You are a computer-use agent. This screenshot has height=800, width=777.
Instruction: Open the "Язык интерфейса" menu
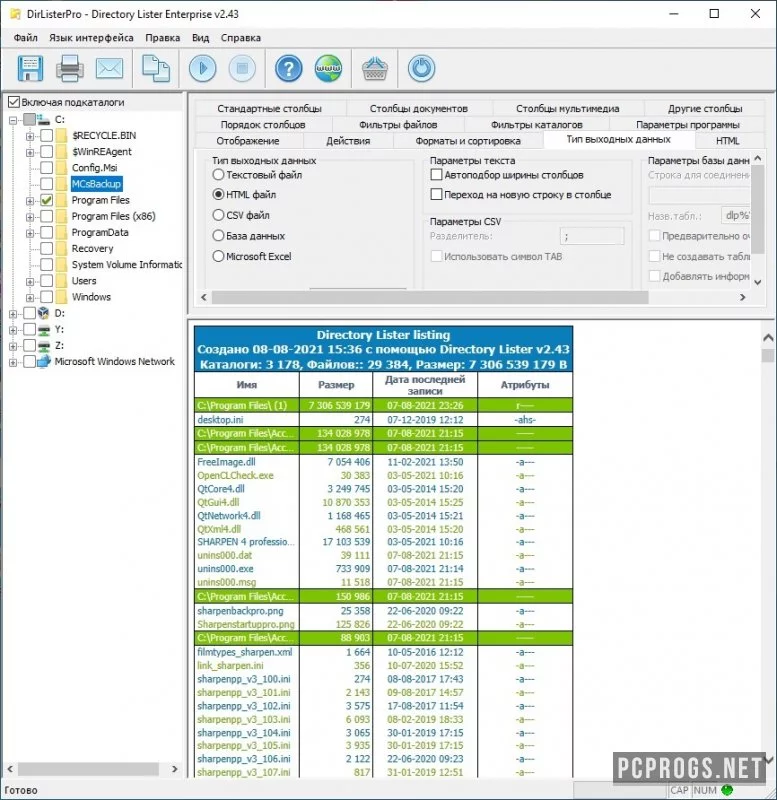pos(91,38)
